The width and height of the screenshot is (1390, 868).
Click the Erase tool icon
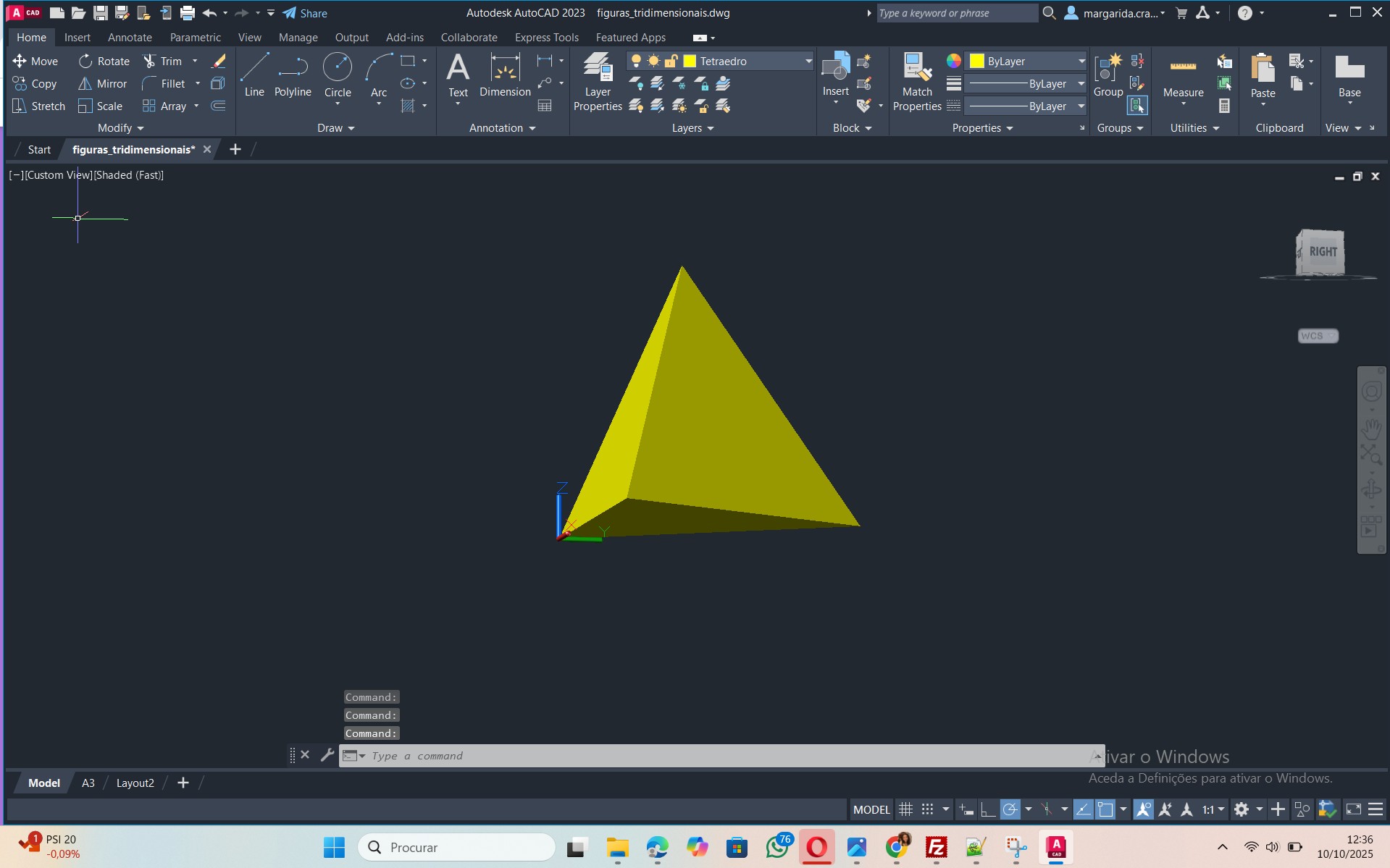[218, 61]
